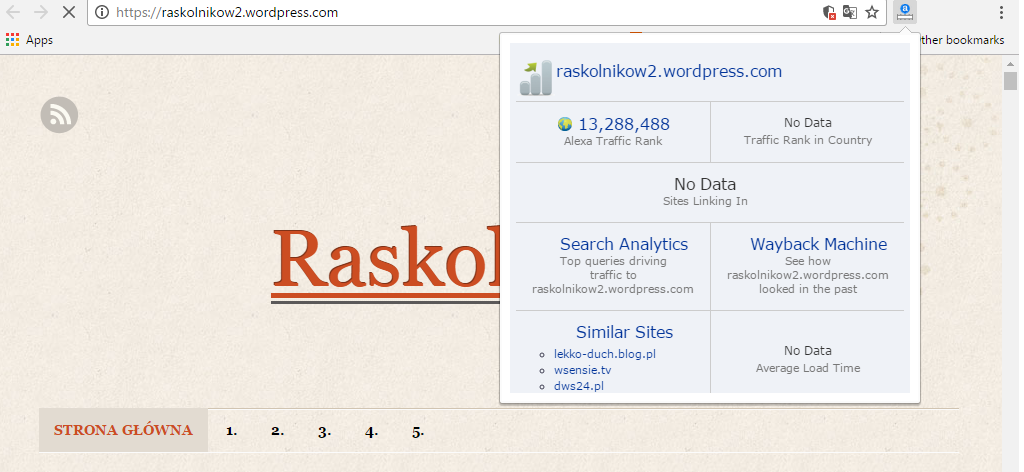
Task: Open blog menu page 4.
Action: (x=372, y=432)
